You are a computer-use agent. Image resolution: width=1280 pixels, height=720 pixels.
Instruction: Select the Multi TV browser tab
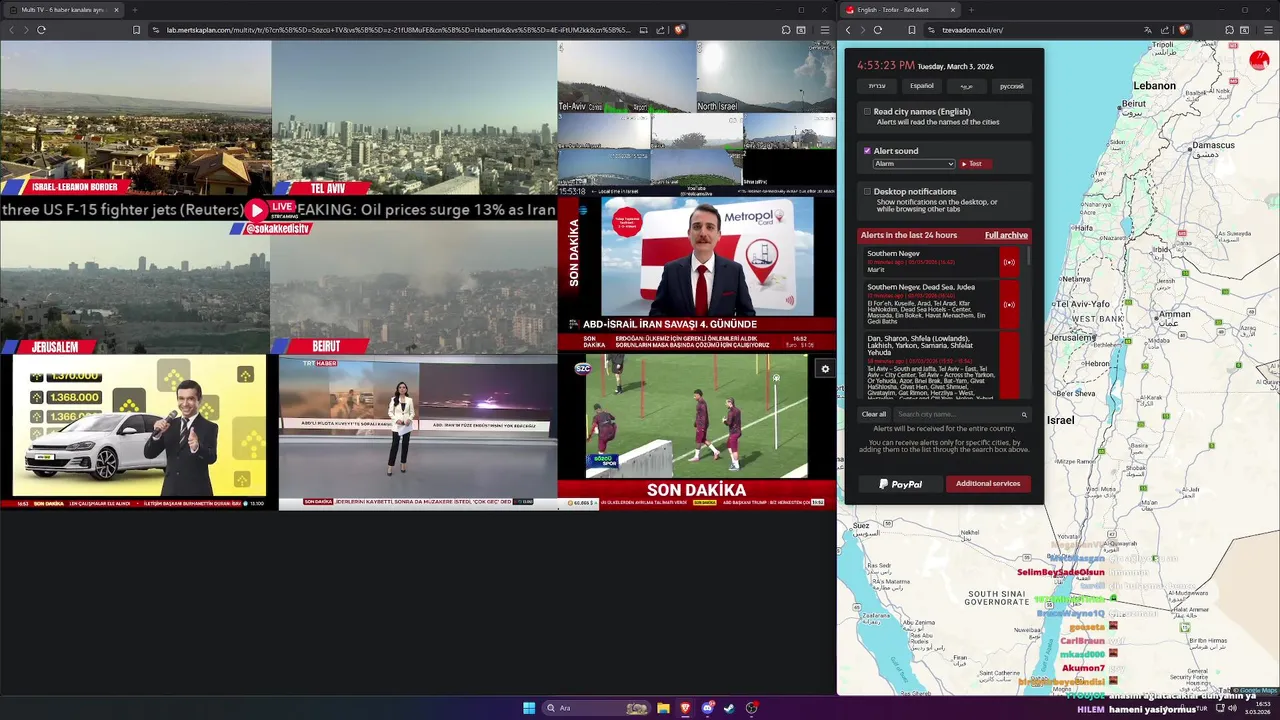62,10
